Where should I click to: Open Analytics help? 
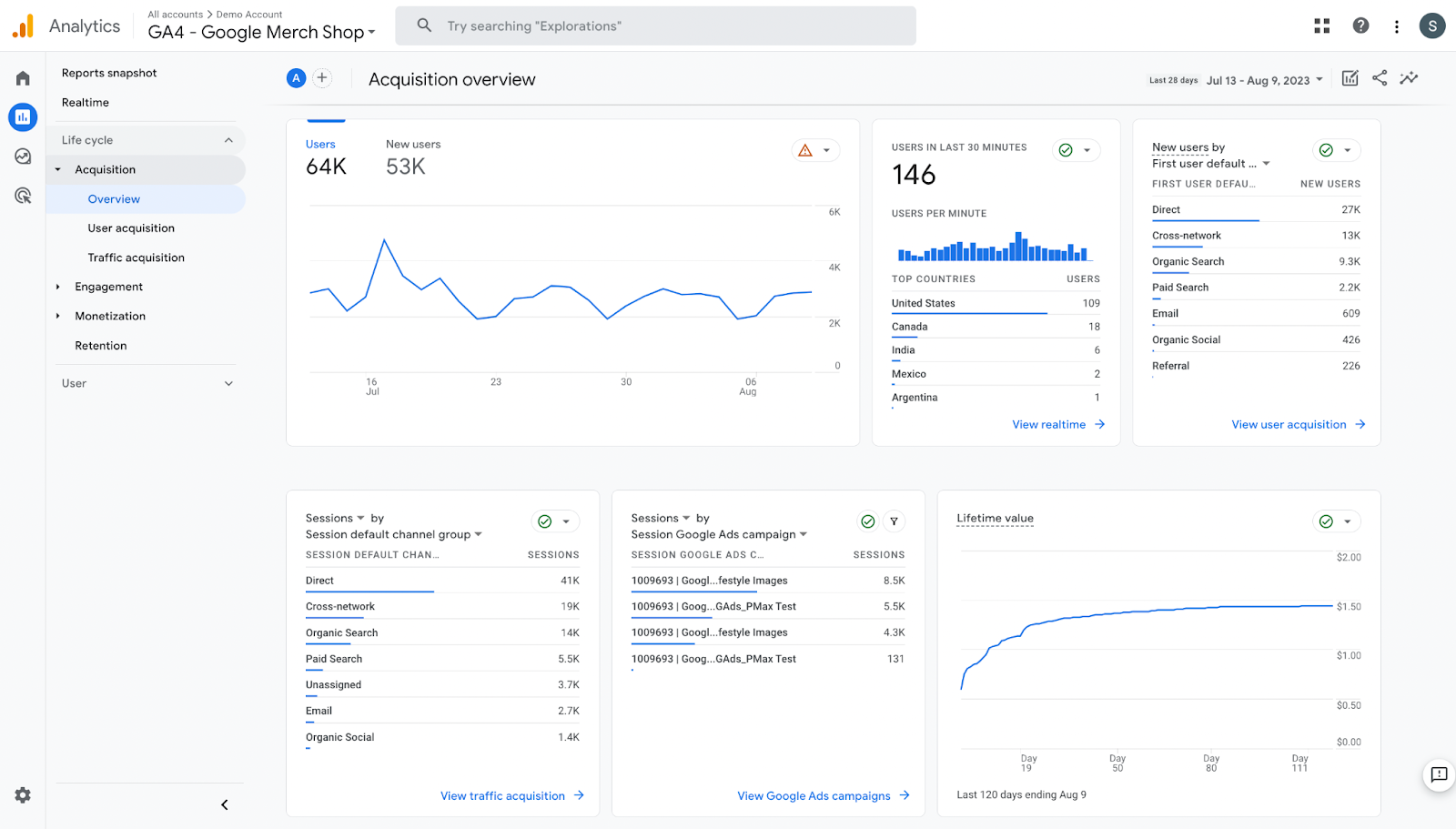click(x=1360, y=25)
